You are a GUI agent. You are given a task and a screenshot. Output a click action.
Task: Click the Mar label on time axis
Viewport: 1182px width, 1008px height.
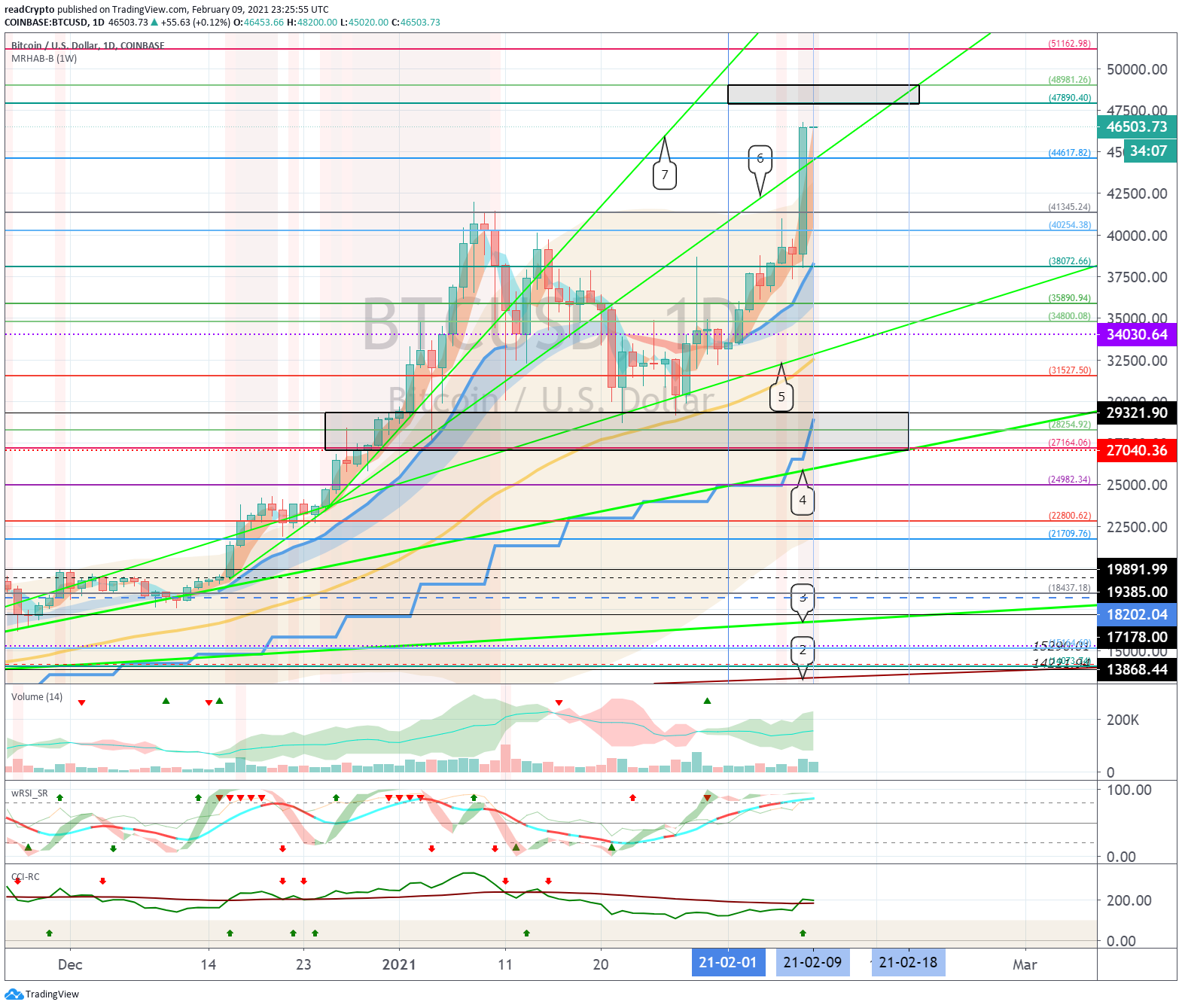(x=1025, y=964)
